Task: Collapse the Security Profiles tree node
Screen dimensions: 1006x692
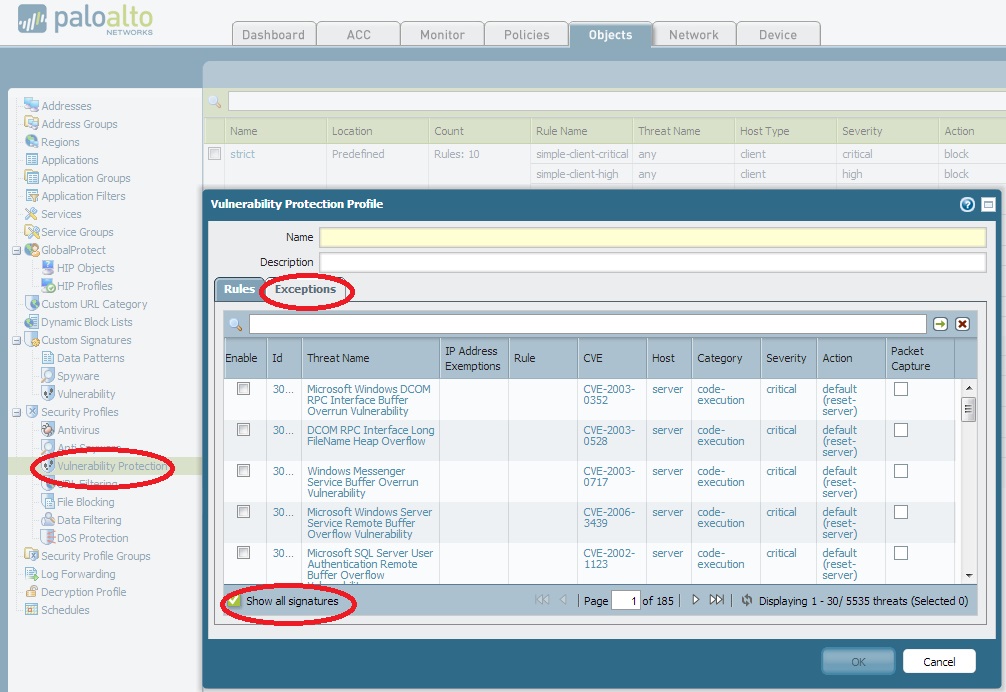Action: (x=16, y=412)
